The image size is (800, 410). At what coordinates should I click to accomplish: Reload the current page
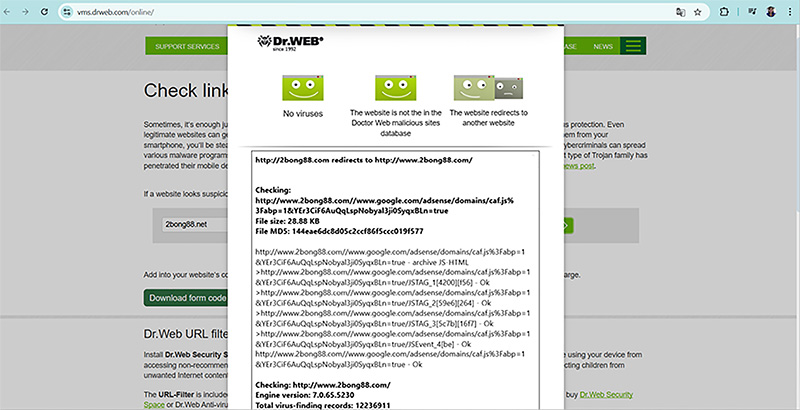coord(44,12)
